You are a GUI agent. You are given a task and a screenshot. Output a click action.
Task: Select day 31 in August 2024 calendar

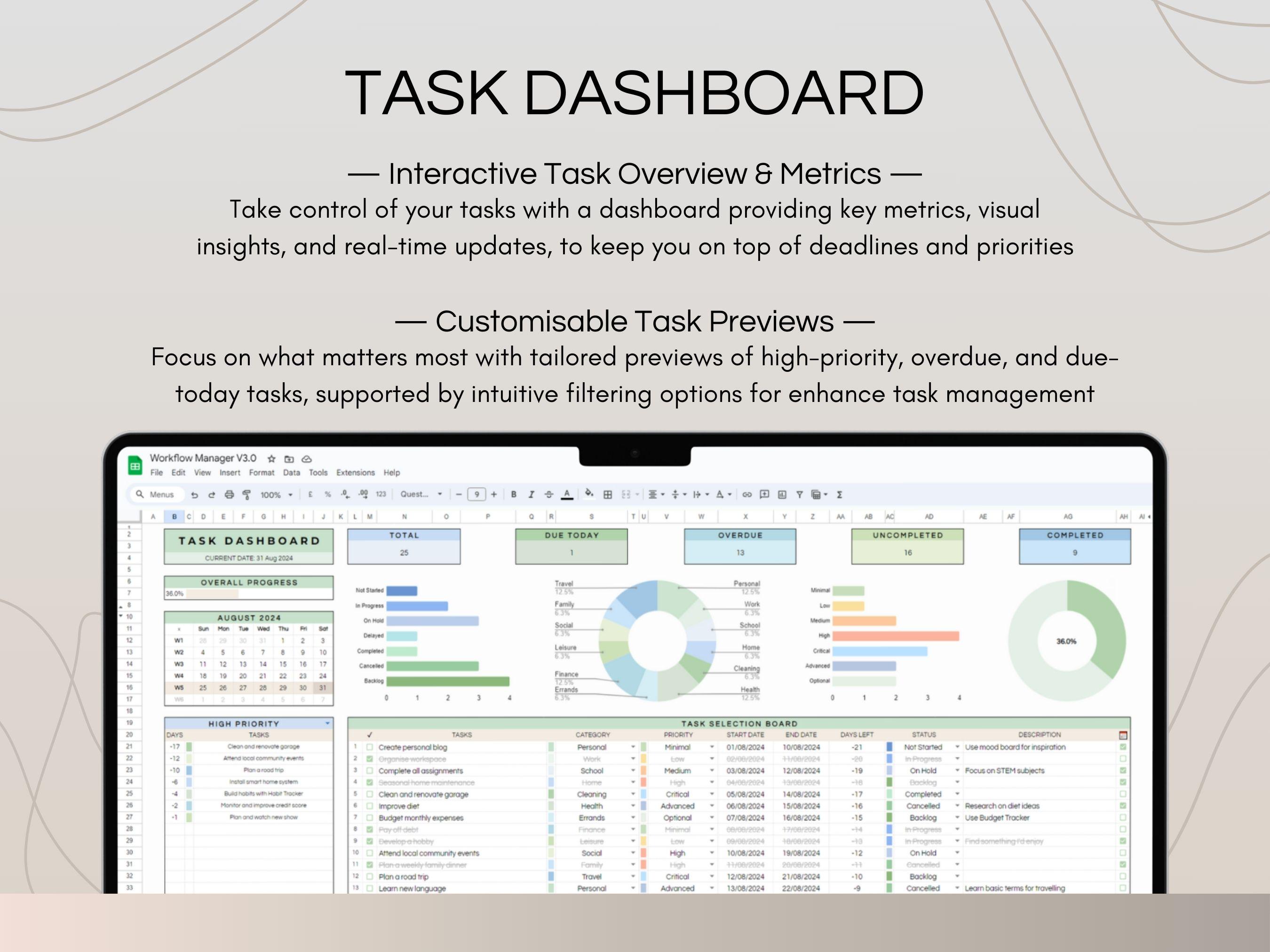(323, 687)
